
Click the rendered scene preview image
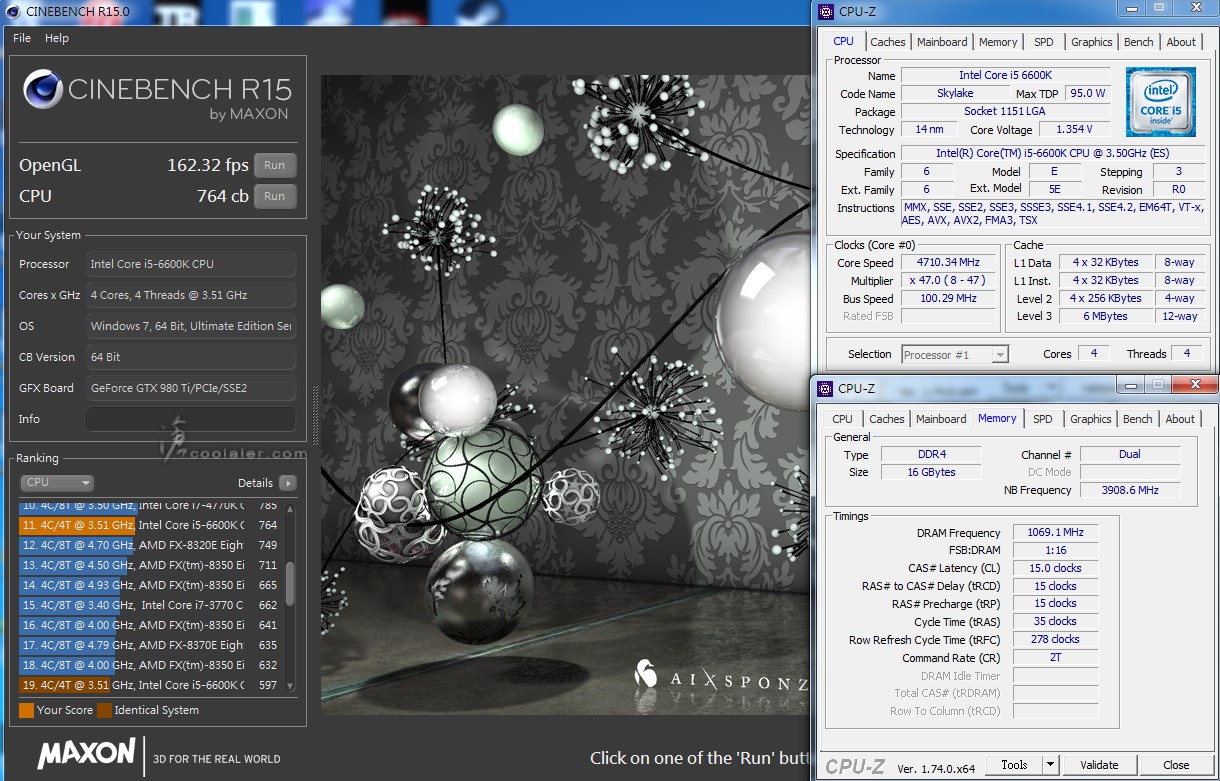[564, 395]
